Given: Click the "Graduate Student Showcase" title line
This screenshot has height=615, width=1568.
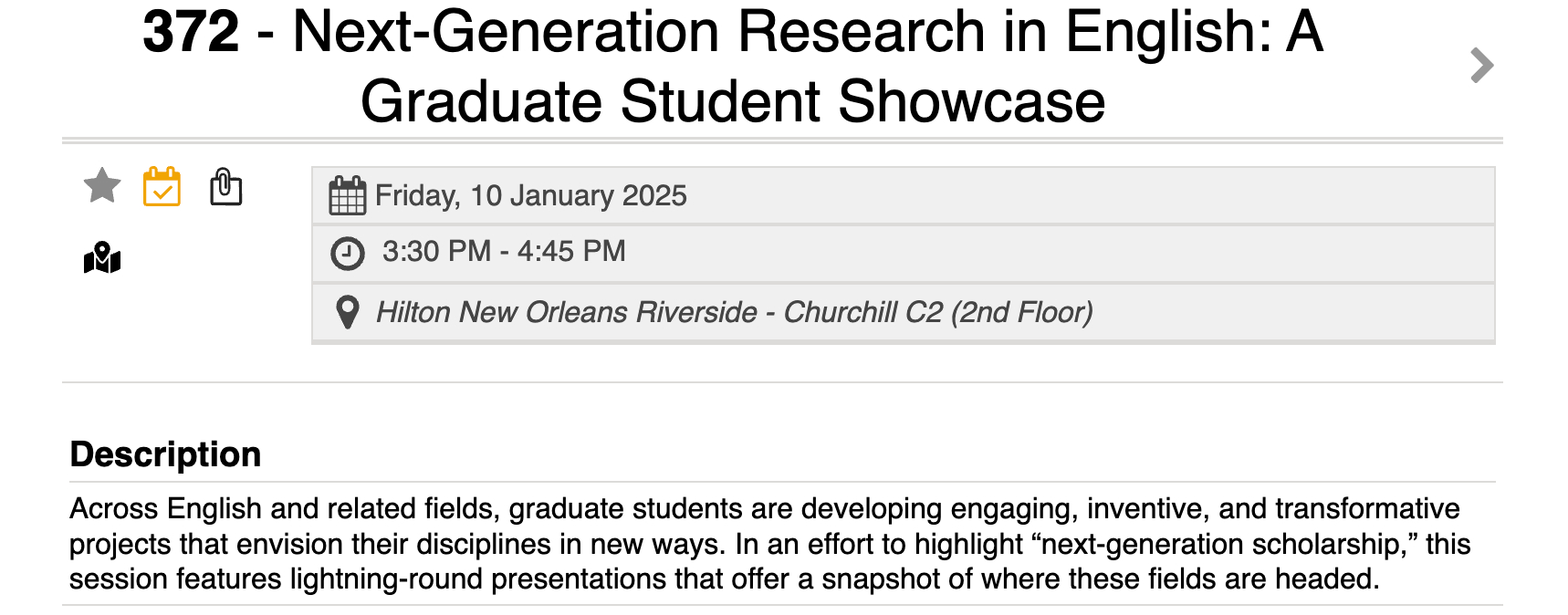Looking at the screenshot, I should click(x=733, y=101).
